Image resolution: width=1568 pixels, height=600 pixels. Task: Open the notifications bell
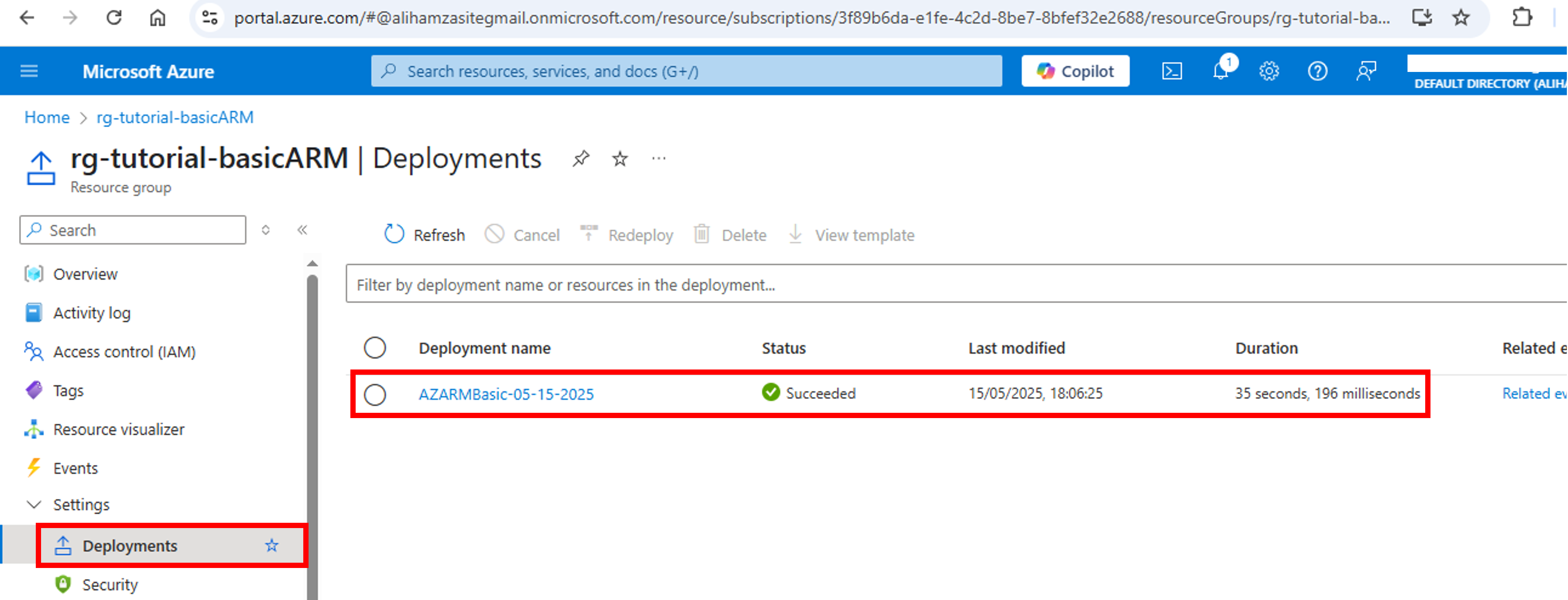[x=1220, y=71]
